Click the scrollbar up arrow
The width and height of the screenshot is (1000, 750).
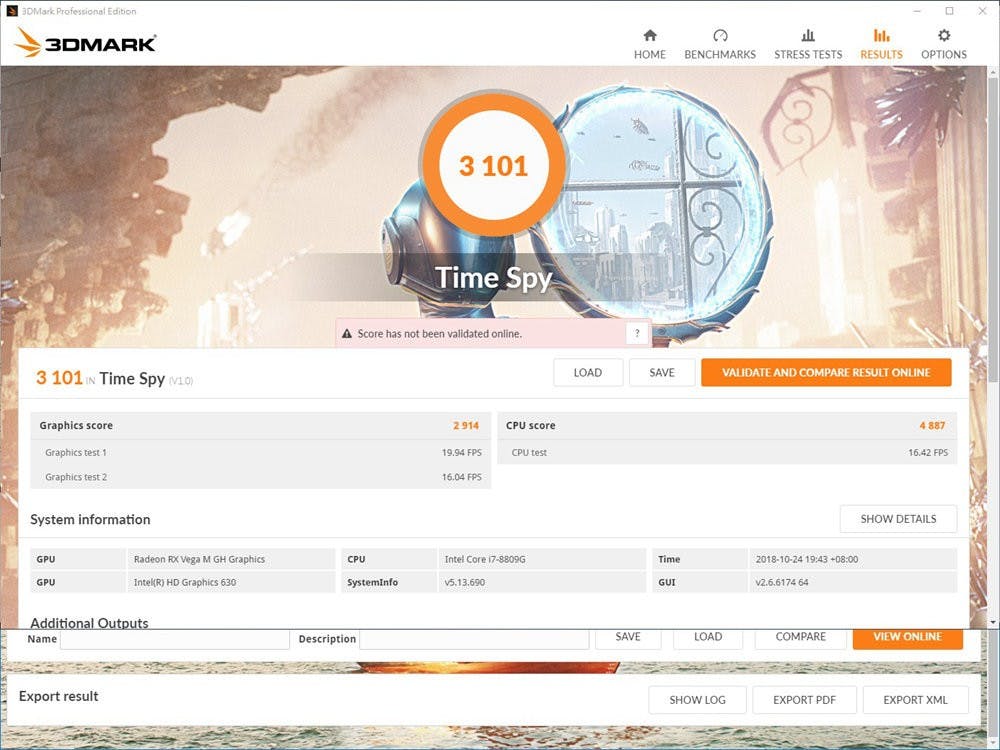(x=993, y=72)
